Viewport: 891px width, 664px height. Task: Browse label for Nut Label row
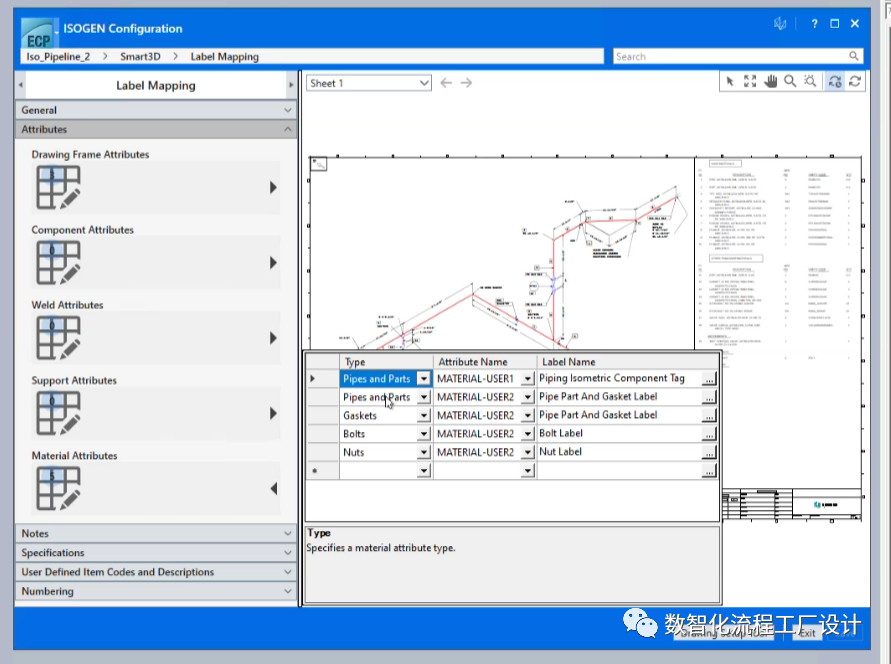[709, 453]
